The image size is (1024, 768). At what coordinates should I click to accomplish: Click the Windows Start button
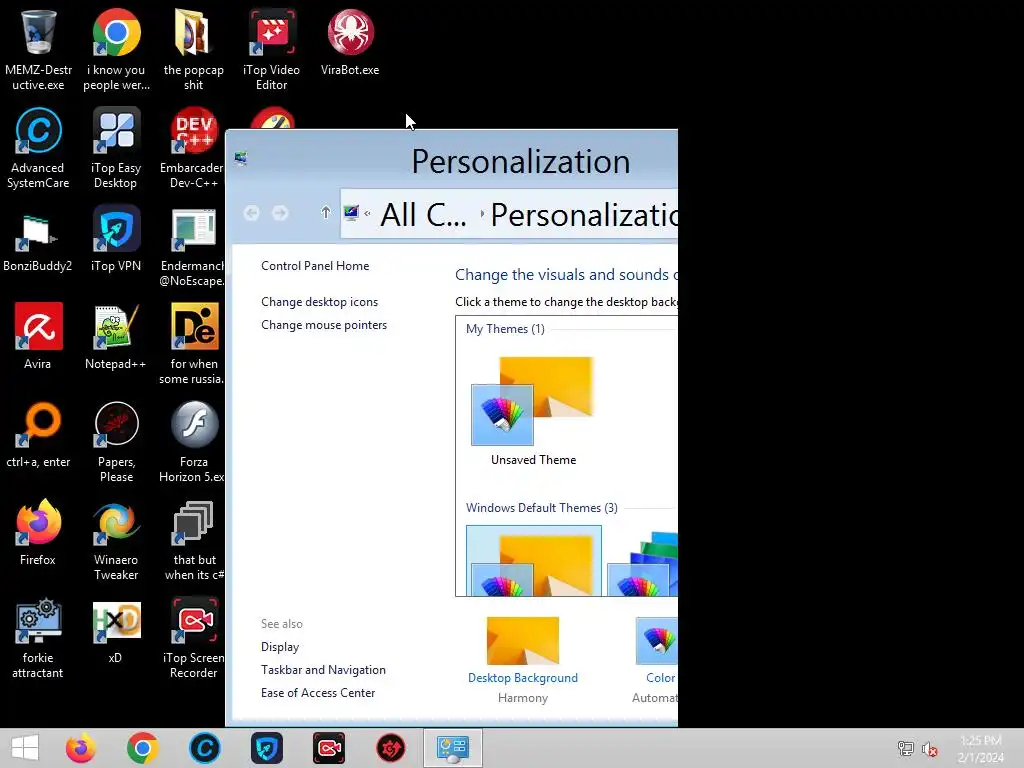coord(25,748)
